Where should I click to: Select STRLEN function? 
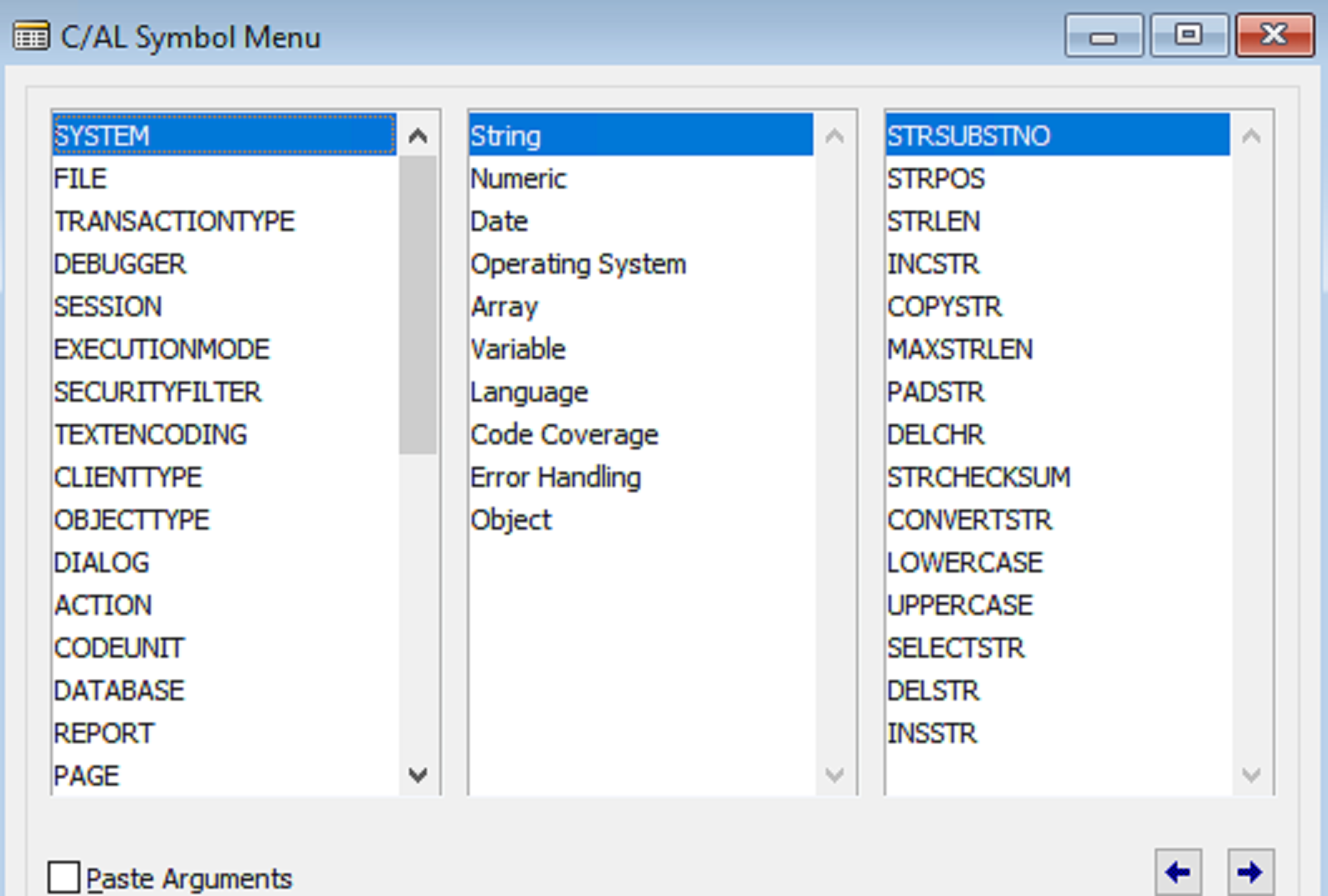click(1058, 221)
